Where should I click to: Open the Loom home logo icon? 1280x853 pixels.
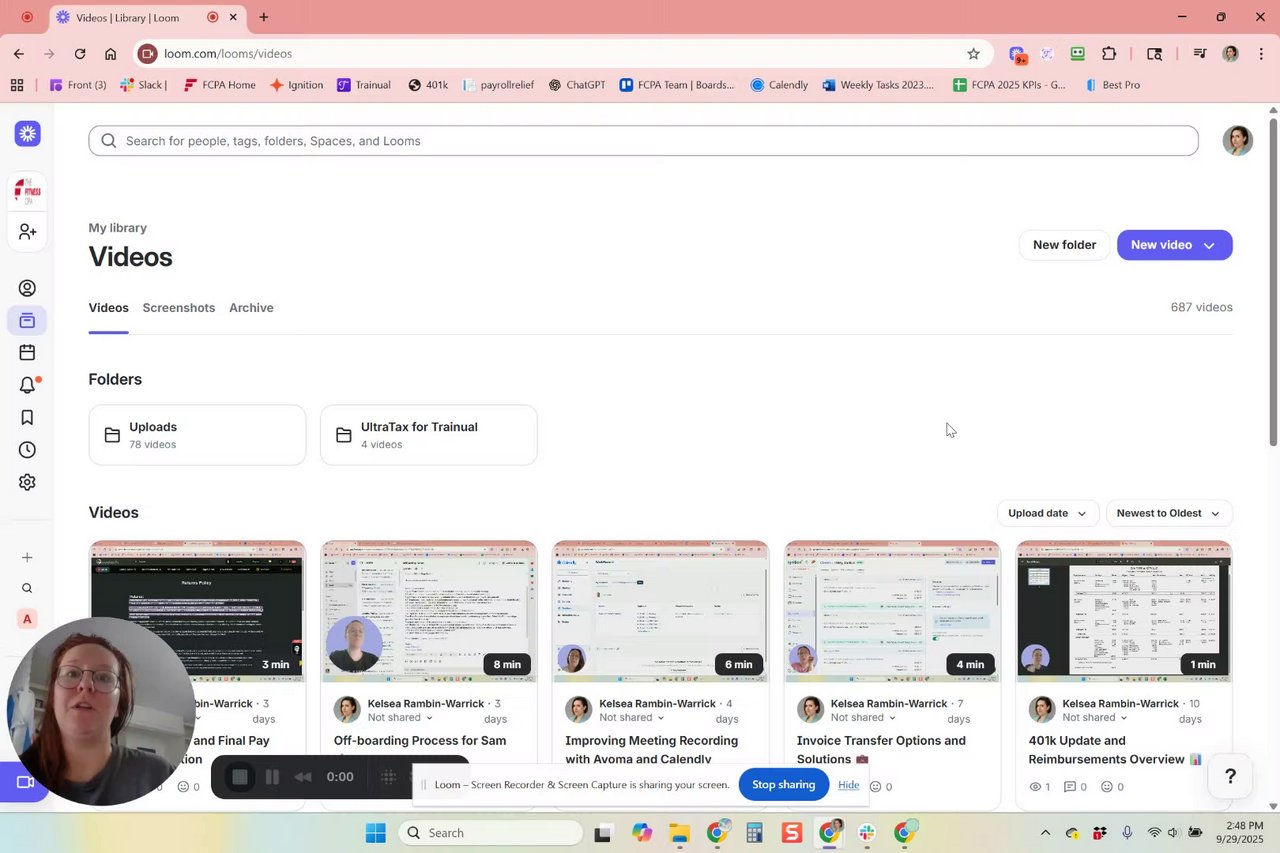(27, 133)
